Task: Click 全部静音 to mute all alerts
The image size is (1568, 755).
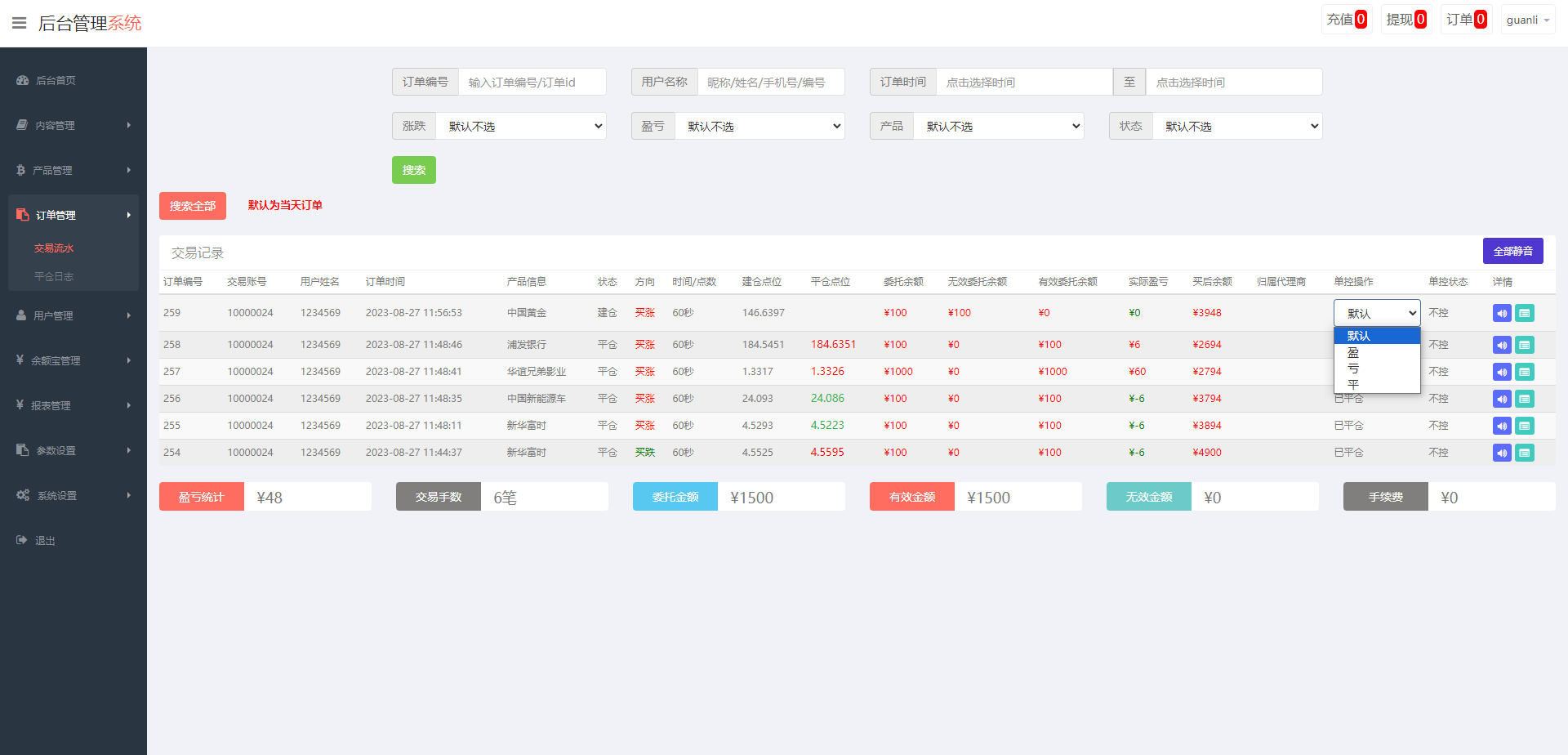Action: coord(1512,251)
